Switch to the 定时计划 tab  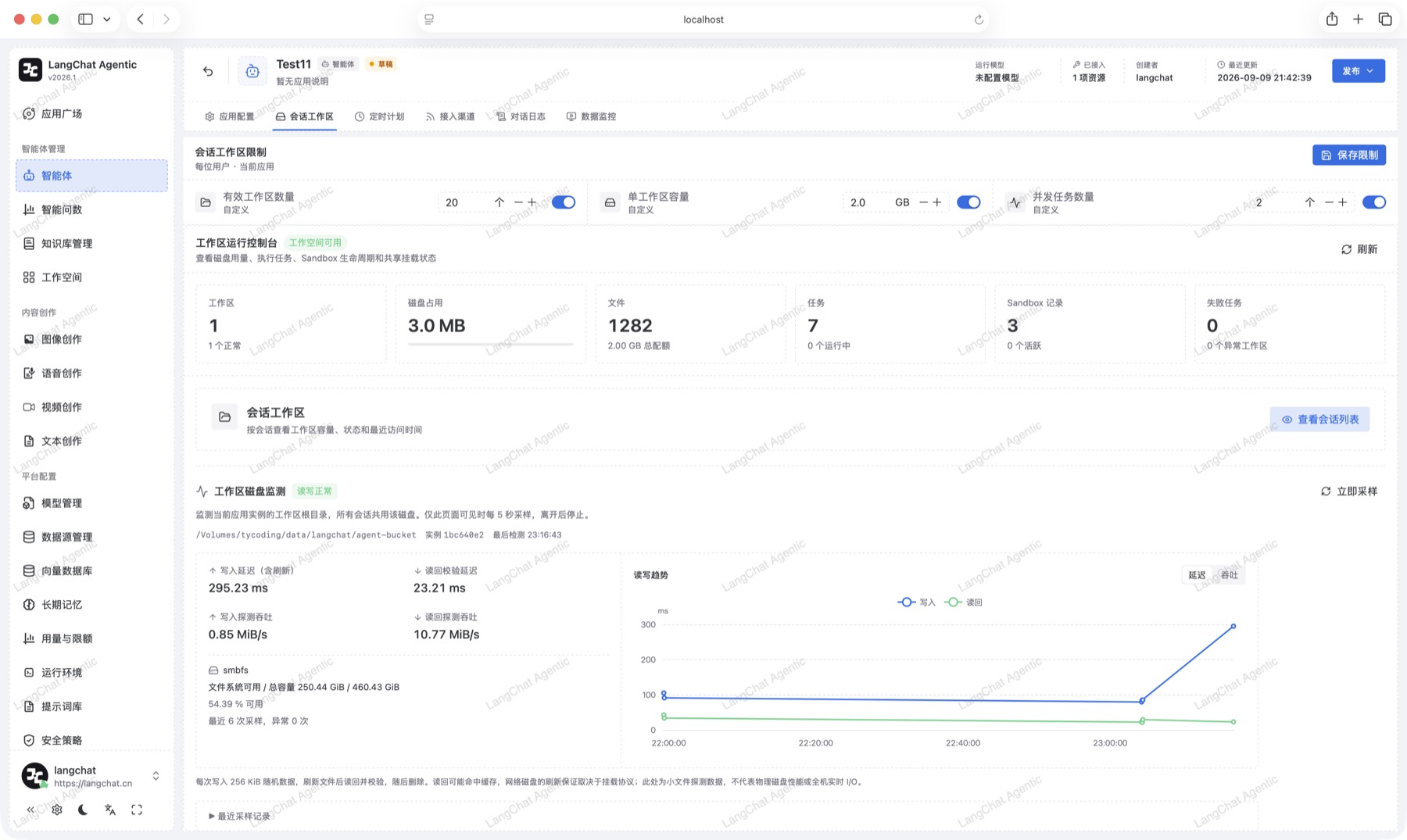coord(379,116)
